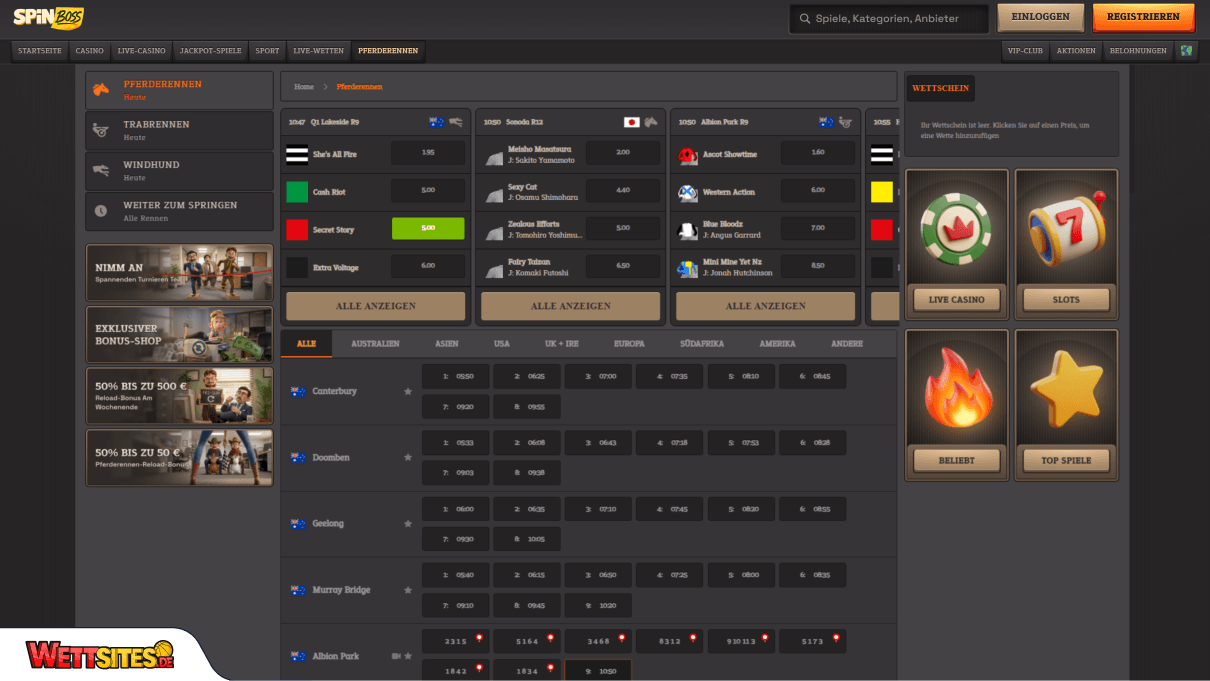Click the saddle icon next to Sexy Cat

[x=494, y=194]
